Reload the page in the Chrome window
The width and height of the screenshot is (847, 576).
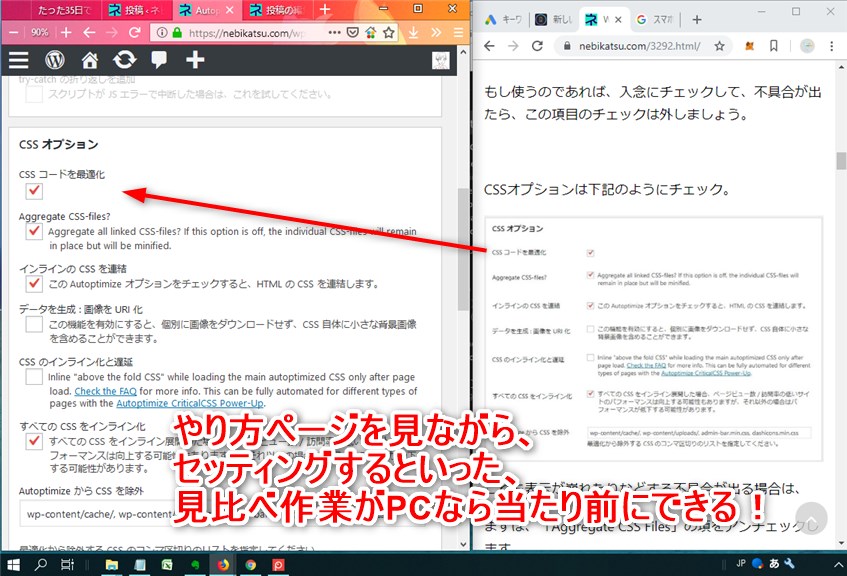point(537,46)
